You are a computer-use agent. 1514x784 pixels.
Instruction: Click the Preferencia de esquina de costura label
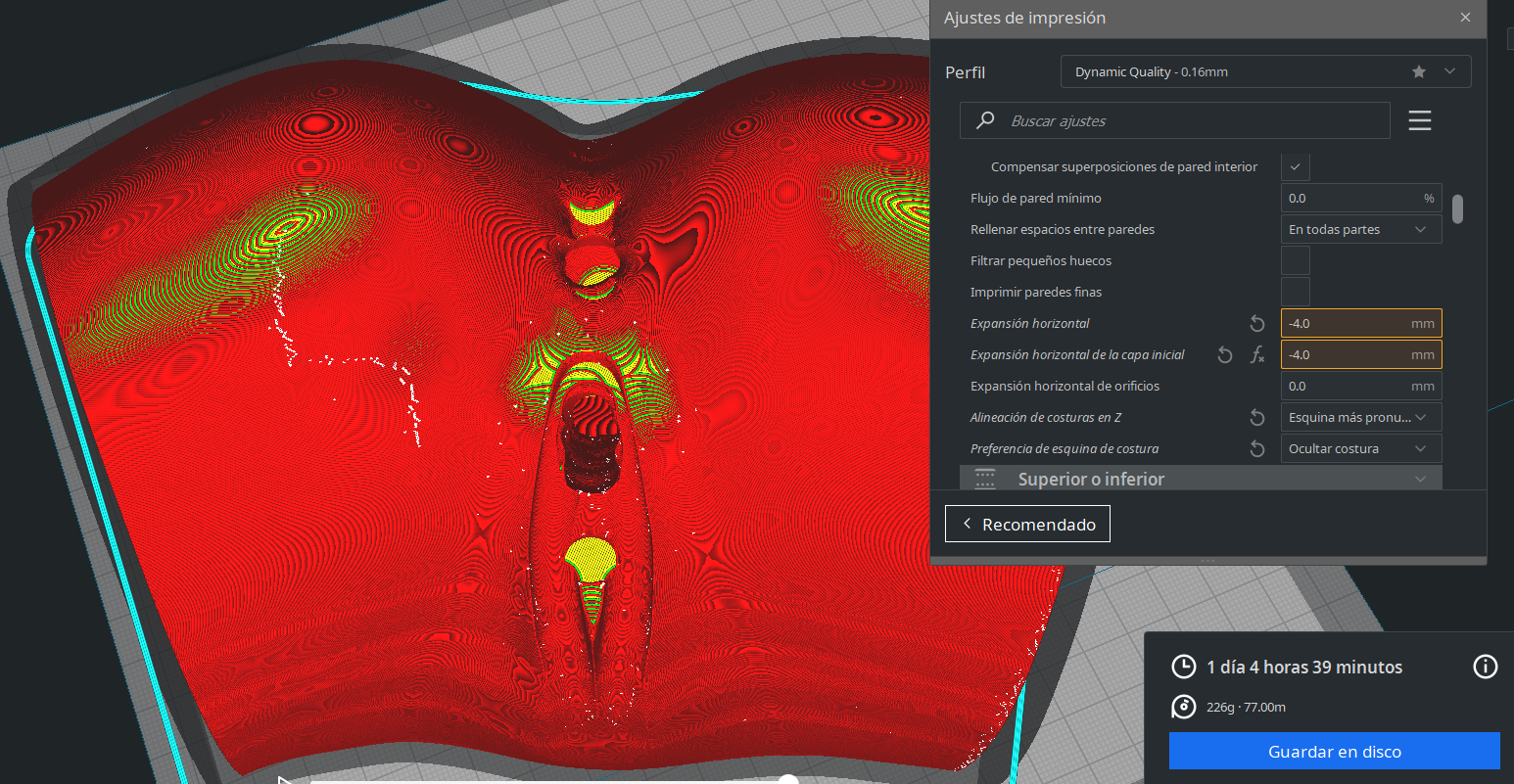[x=1065, y=448]
